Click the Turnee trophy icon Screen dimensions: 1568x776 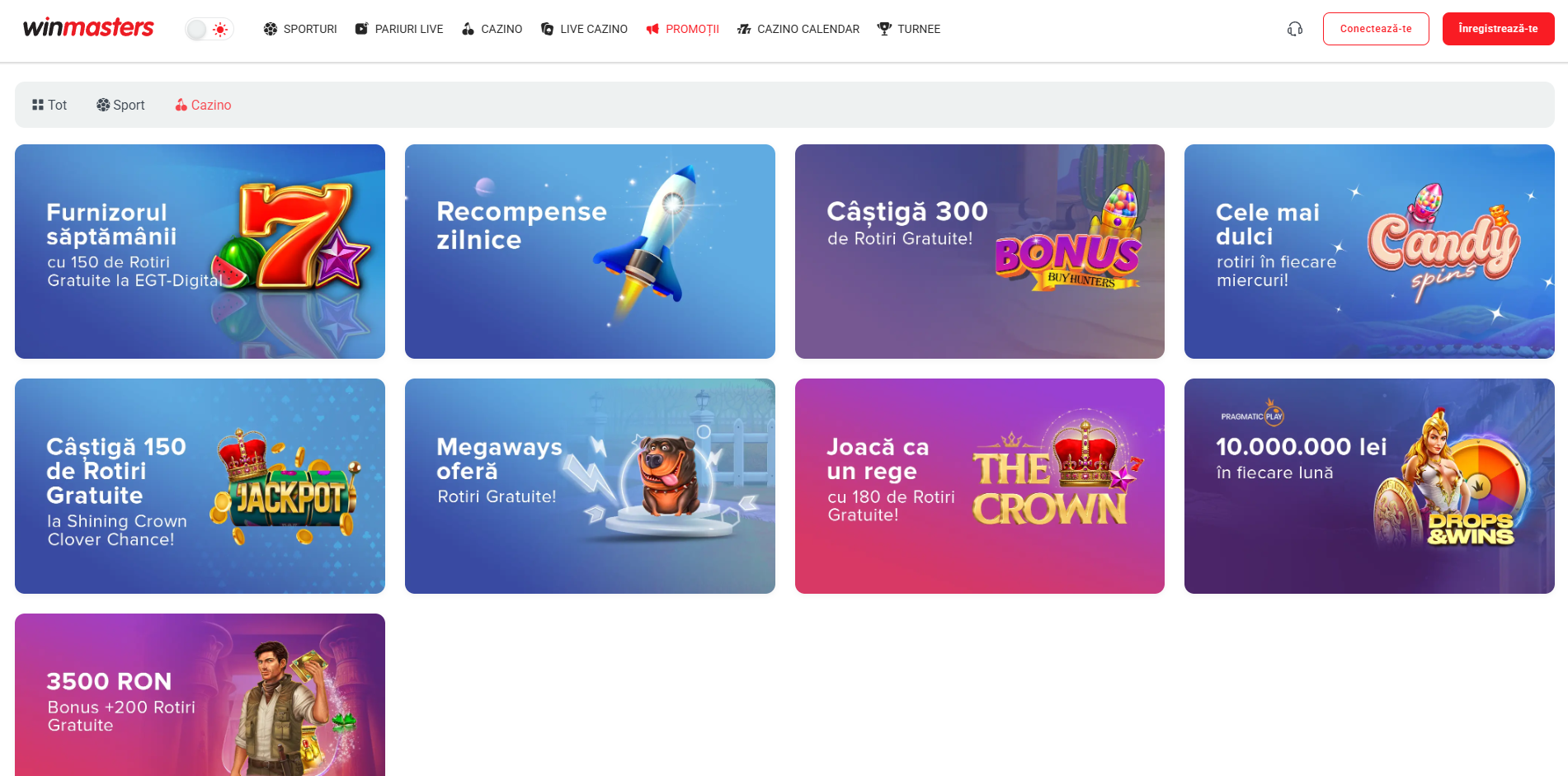pyautogui.click(x=884, y=29)
